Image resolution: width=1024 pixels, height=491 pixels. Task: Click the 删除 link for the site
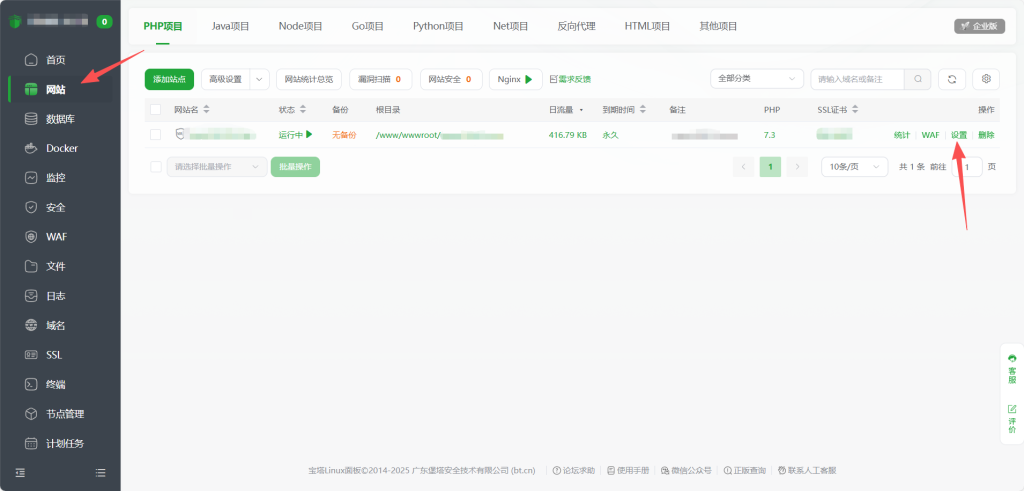986,135
